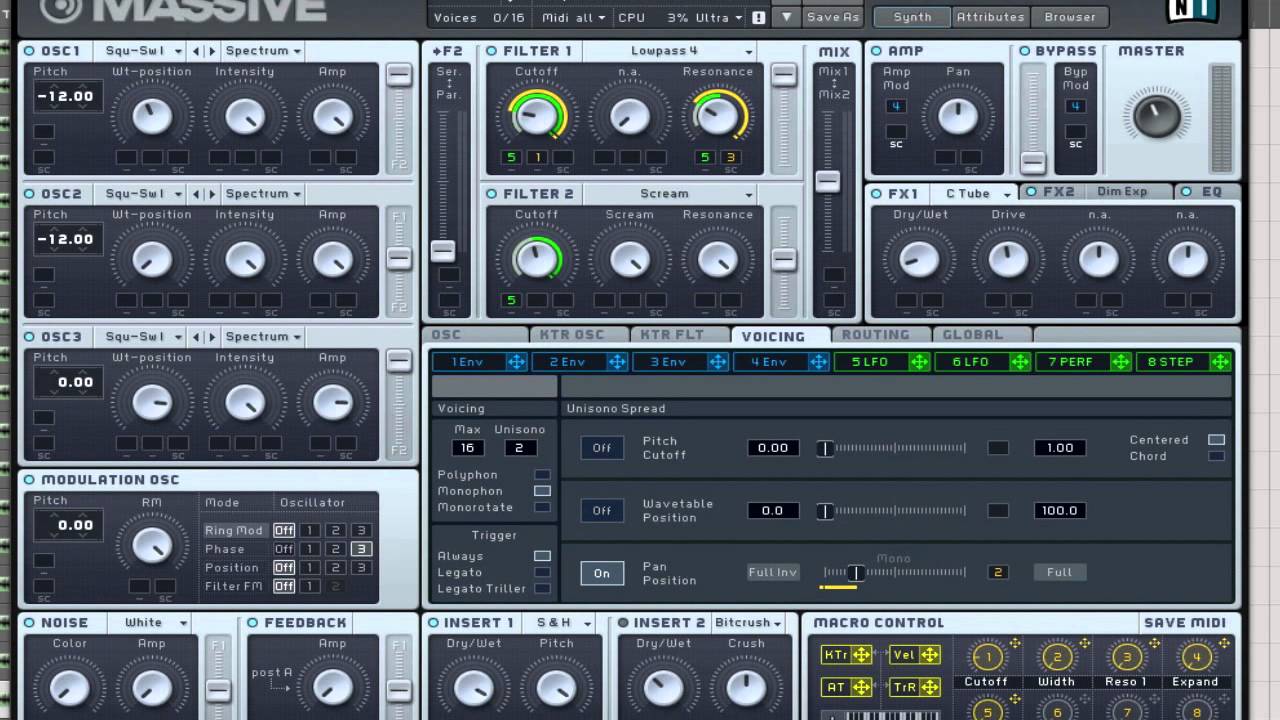This screenshot has width=1280, height=720.
Task: Open the Browser view
Action: [x=1069, y=17]
